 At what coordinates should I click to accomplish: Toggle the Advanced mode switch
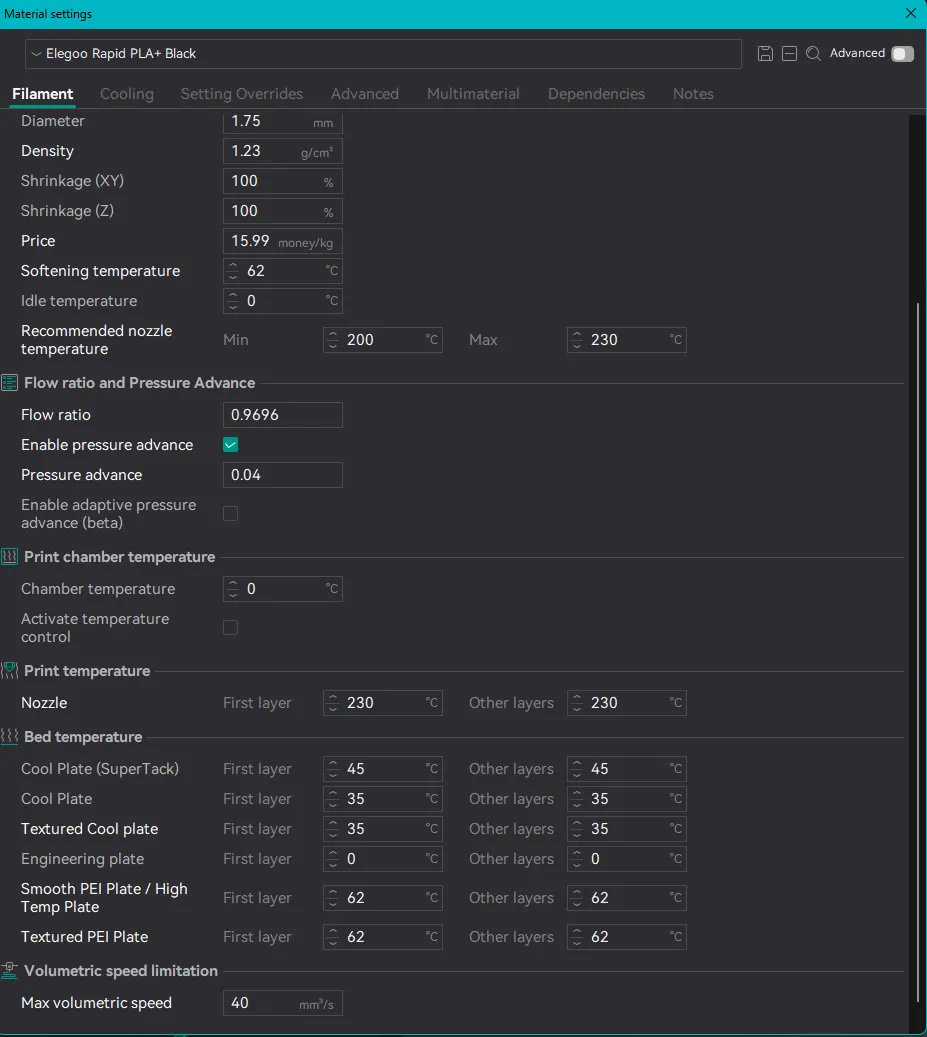[x=902, y=54]
